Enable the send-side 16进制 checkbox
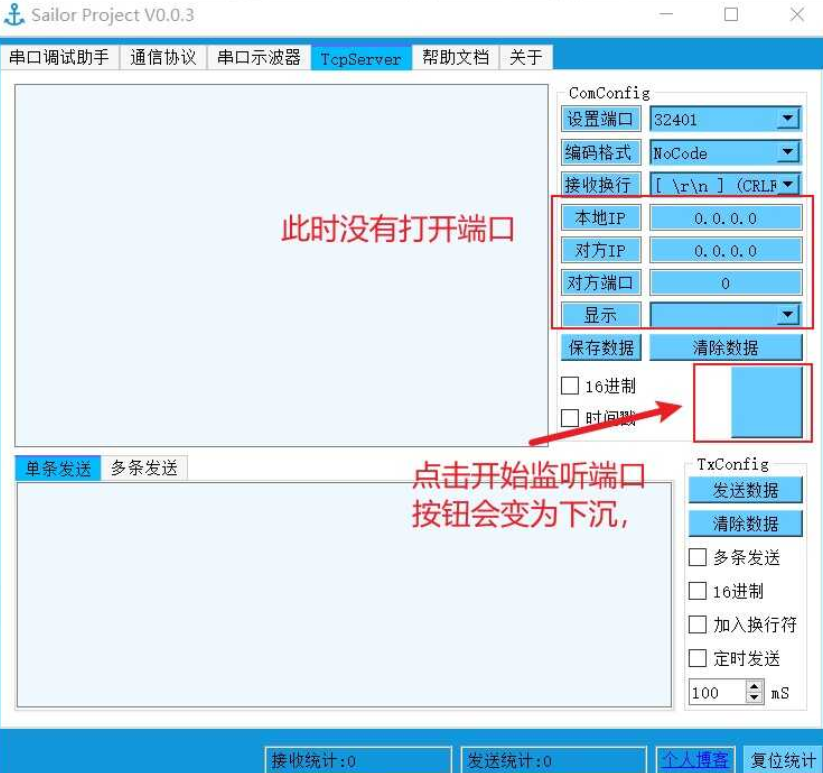This screenshot has height=773, width=823. 697,591
